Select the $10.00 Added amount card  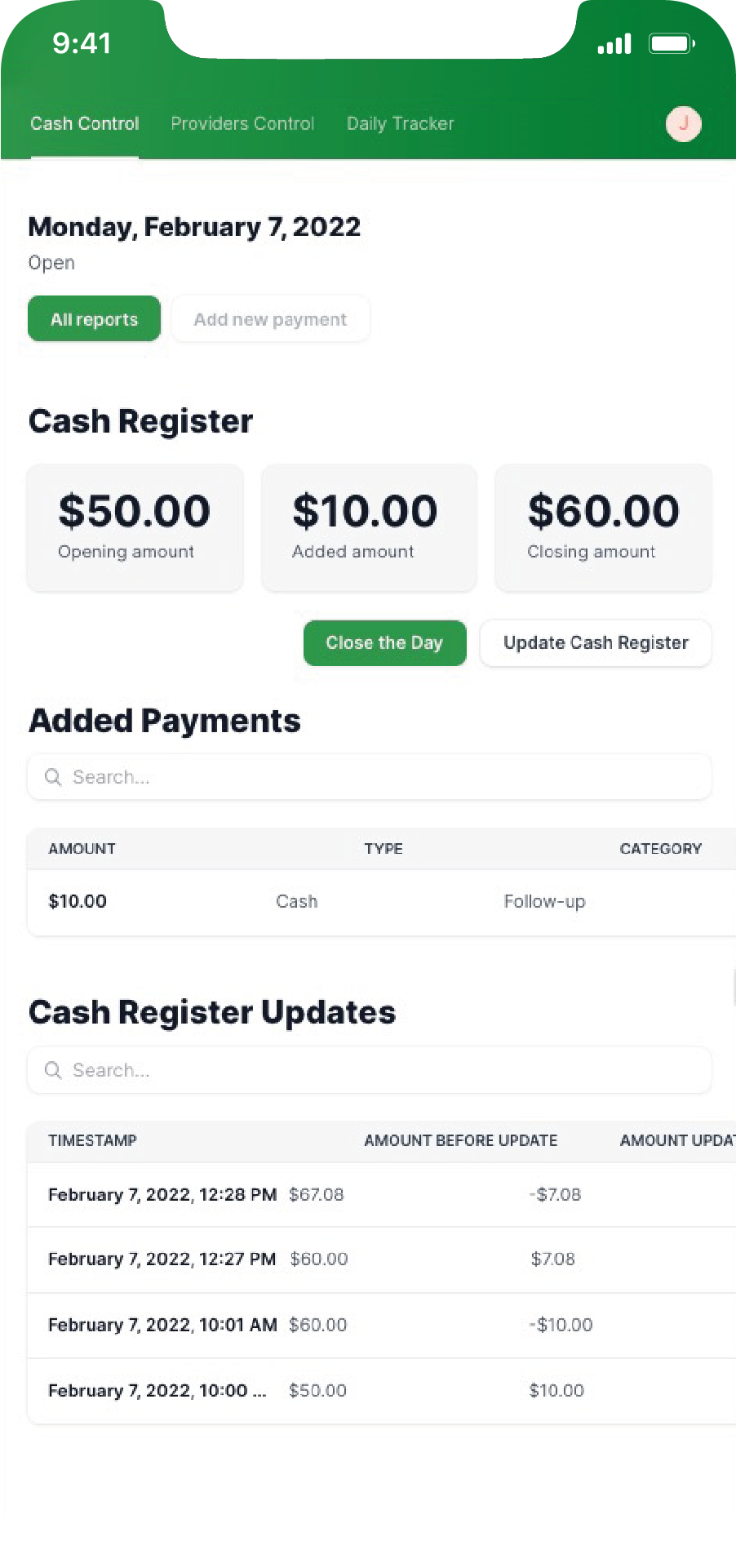(x=369, y=527)
